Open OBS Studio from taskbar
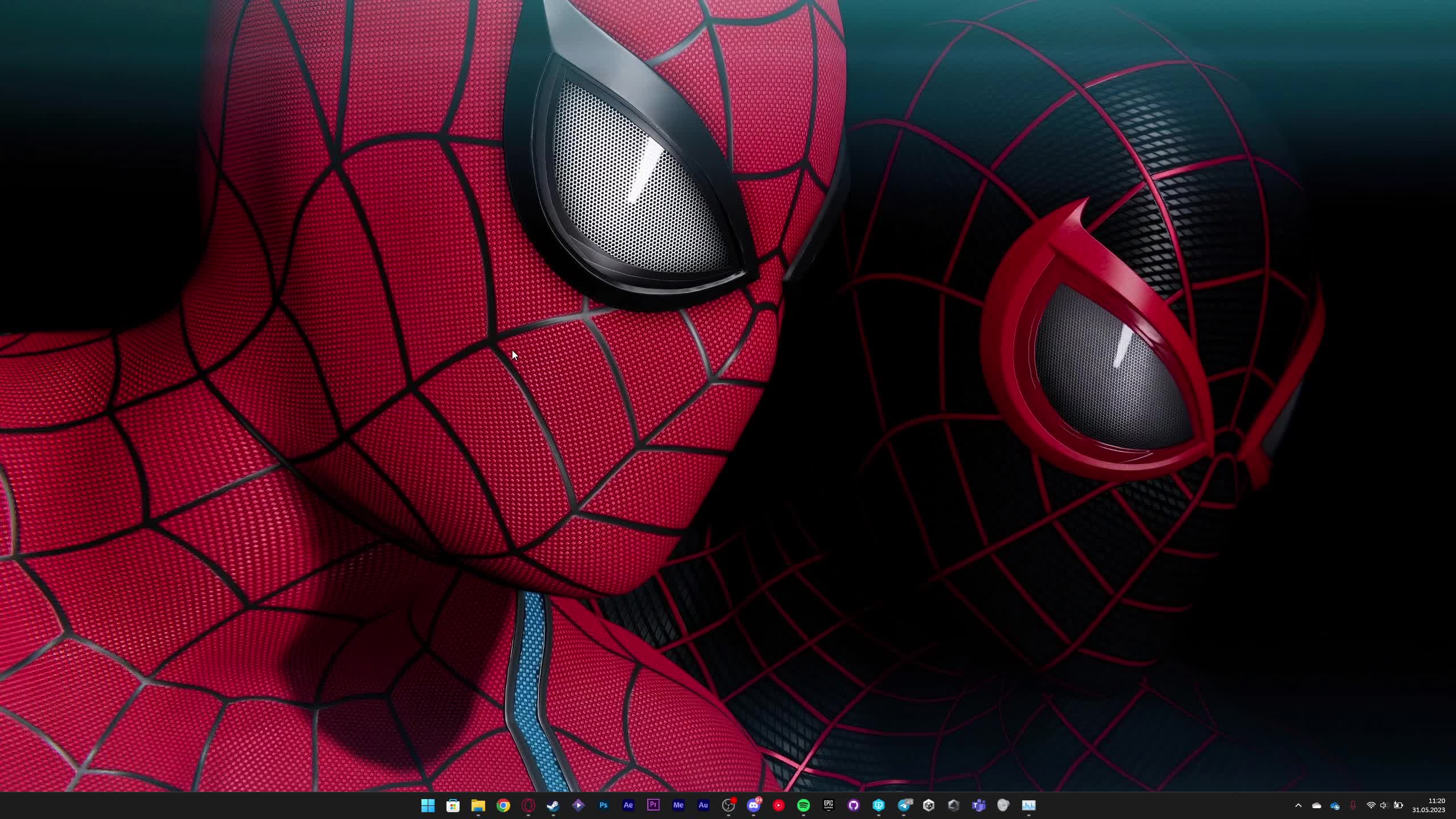This screenshot has width=1456, height=819. click(728, 805)
